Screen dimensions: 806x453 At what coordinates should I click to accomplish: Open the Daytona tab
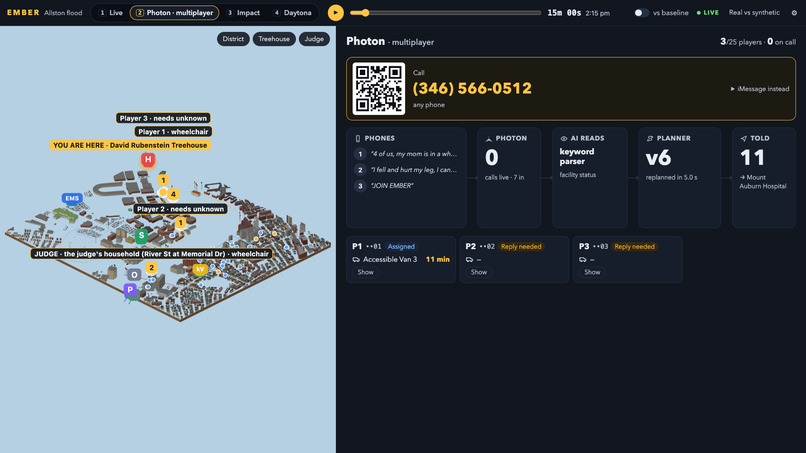coord(292,13)
